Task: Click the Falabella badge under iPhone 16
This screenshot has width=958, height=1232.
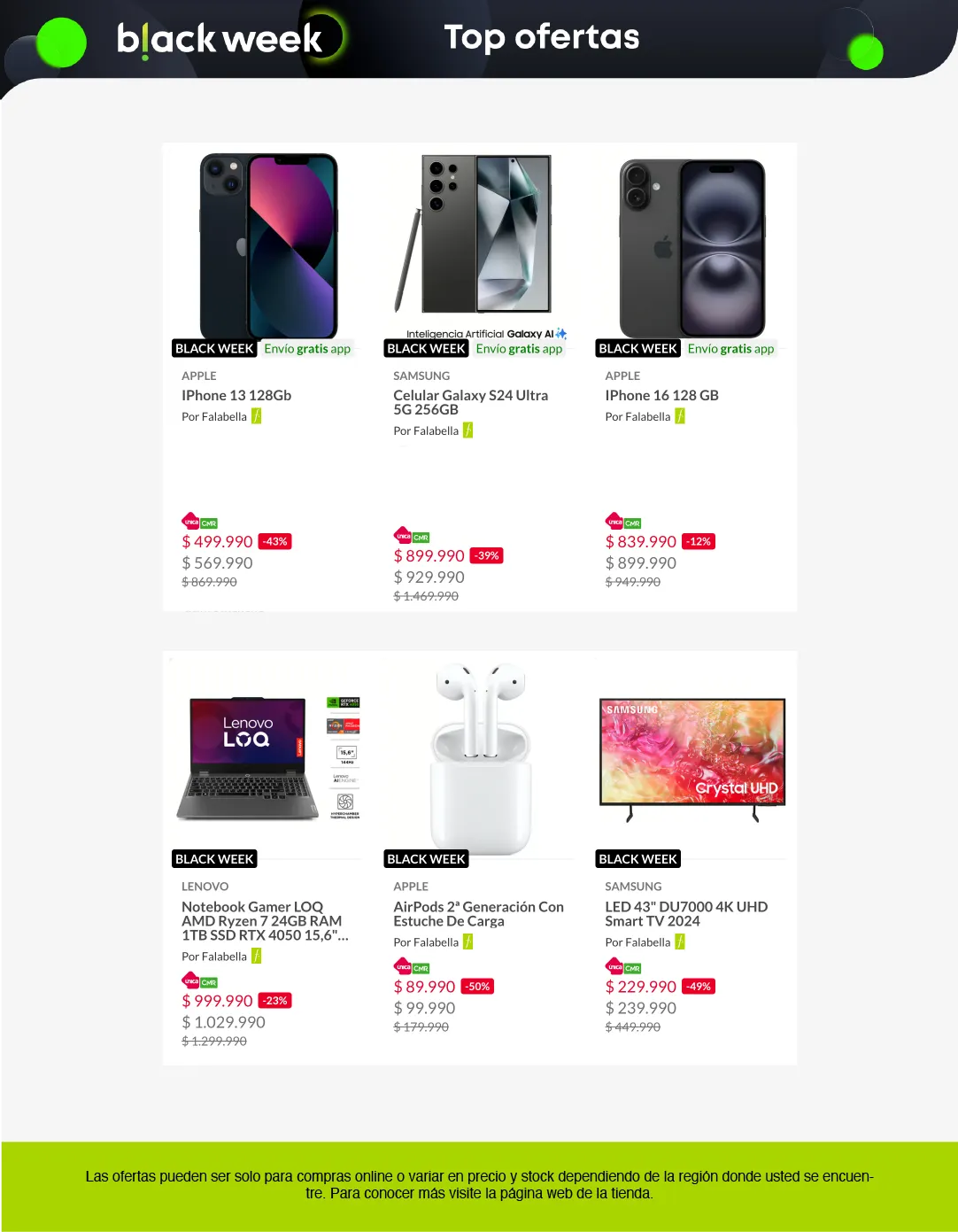Action: [680, 416]
